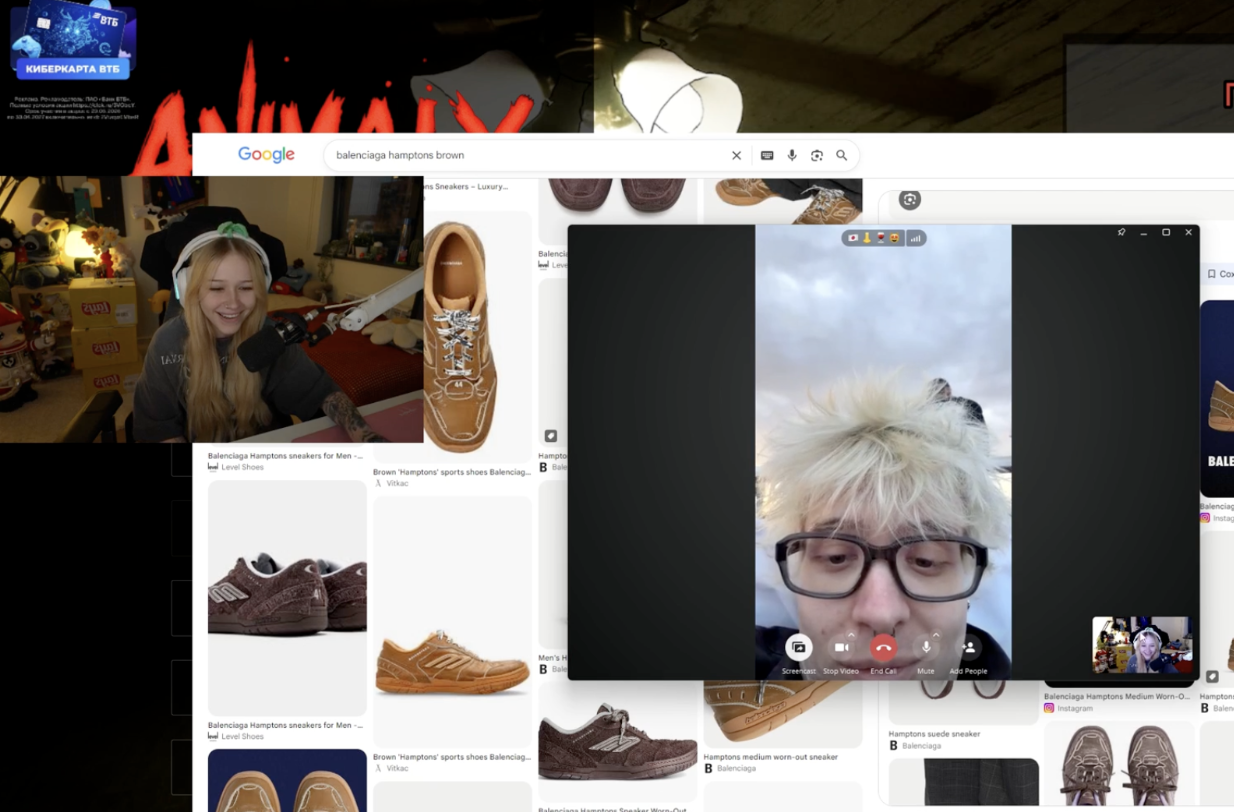Go to the Google logo homepage
This screenshot has height=812, width=1234.
point(266,154)
